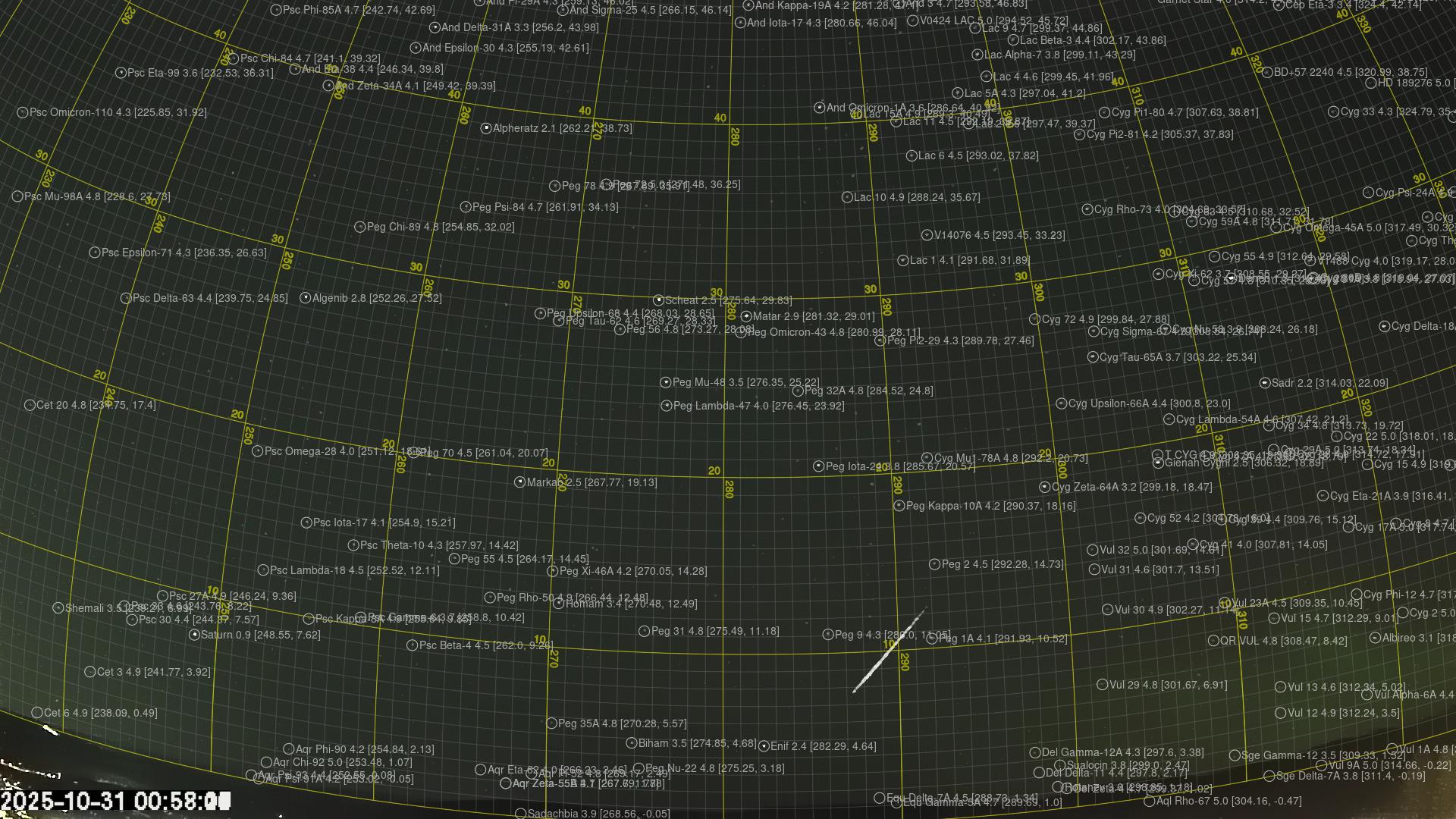This screenshot has height=819, width=1456.
Task: Select the Homam star circle marker
Action: [x=559, y=604]
